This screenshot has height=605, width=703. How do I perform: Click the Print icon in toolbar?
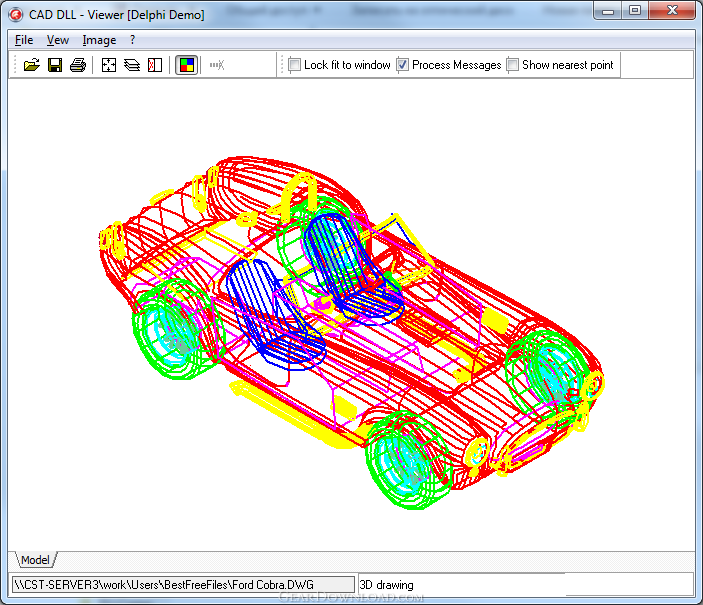tap(78, 65)
